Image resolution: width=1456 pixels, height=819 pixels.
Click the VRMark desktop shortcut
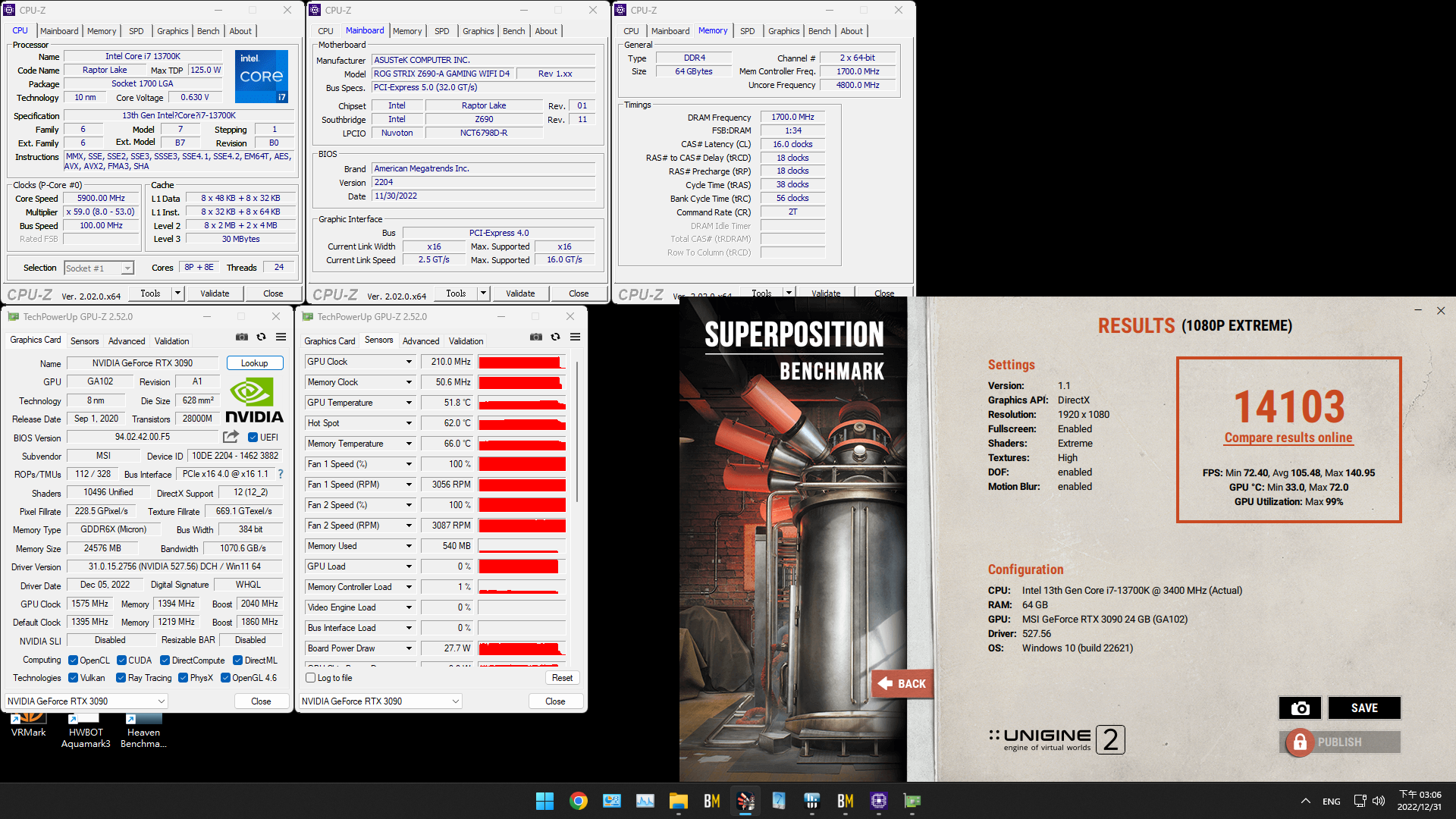click(x=29, y=725)
